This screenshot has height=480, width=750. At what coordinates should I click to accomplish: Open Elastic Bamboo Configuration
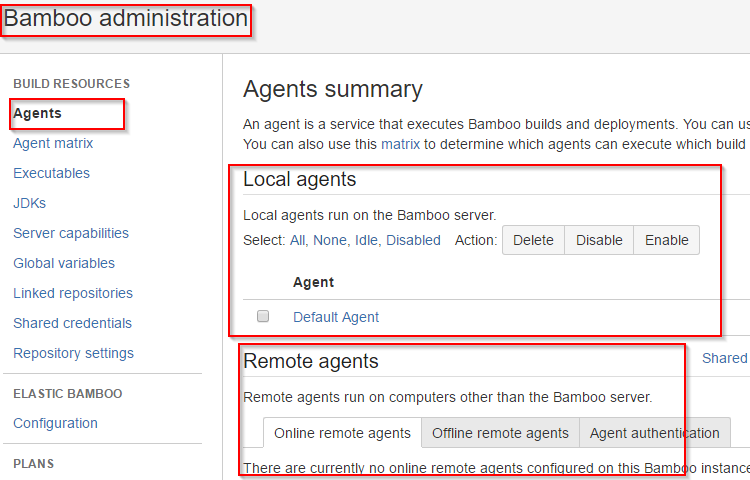pyautogui.click(x=55, y=424)
